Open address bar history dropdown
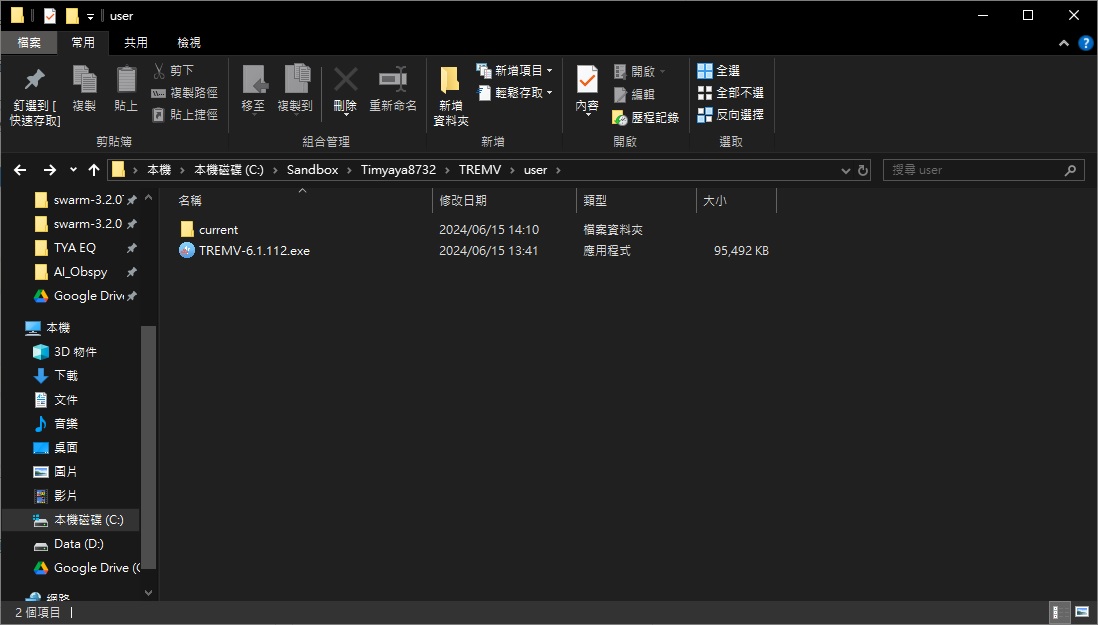 click(x=846, y=170)
